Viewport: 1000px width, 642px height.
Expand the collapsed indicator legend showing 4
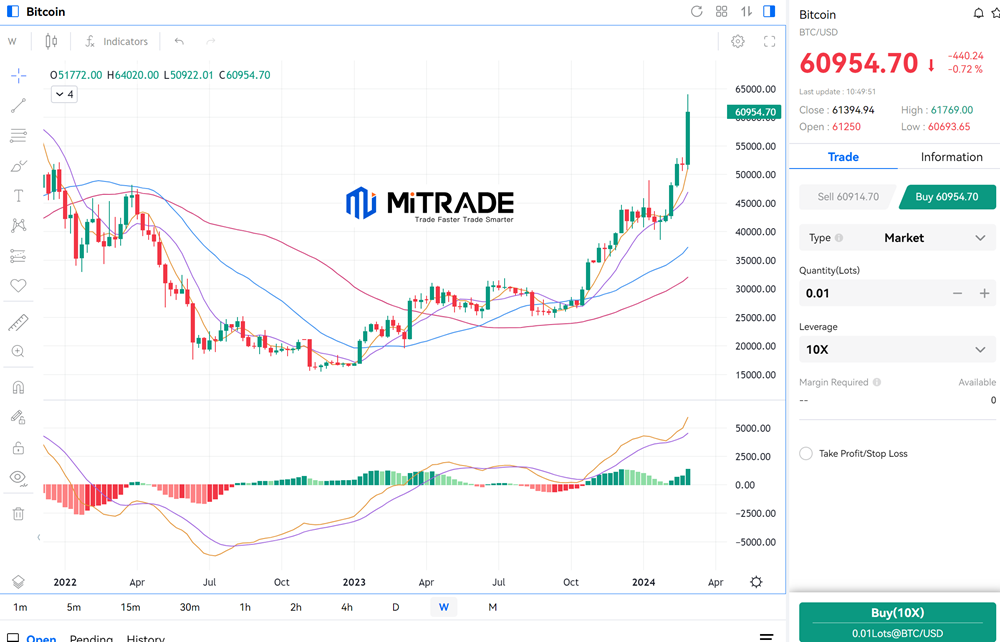click(64, 94)
